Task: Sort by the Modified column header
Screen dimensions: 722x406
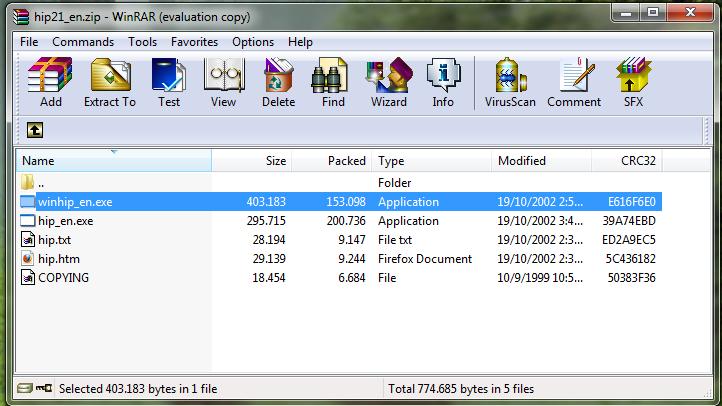Action: pyautogui.click(x=542, y=161)
